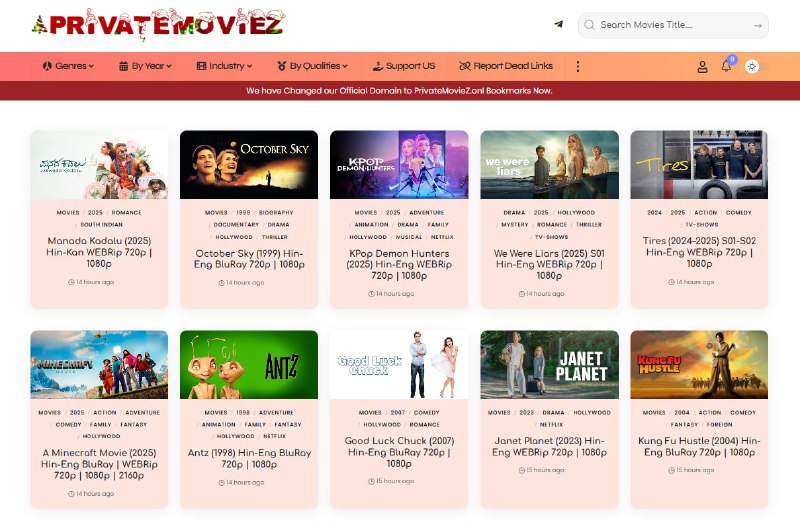Screen dimensions: 800x521
Task: Click the domain change announcement banner
Action: (x=399, y=91)
